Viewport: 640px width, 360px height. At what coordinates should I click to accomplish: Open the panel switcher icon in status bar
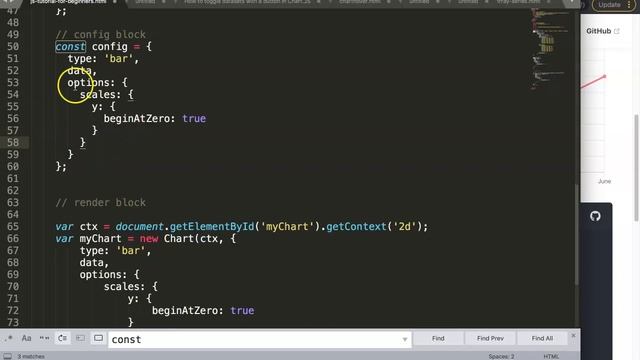8,356
